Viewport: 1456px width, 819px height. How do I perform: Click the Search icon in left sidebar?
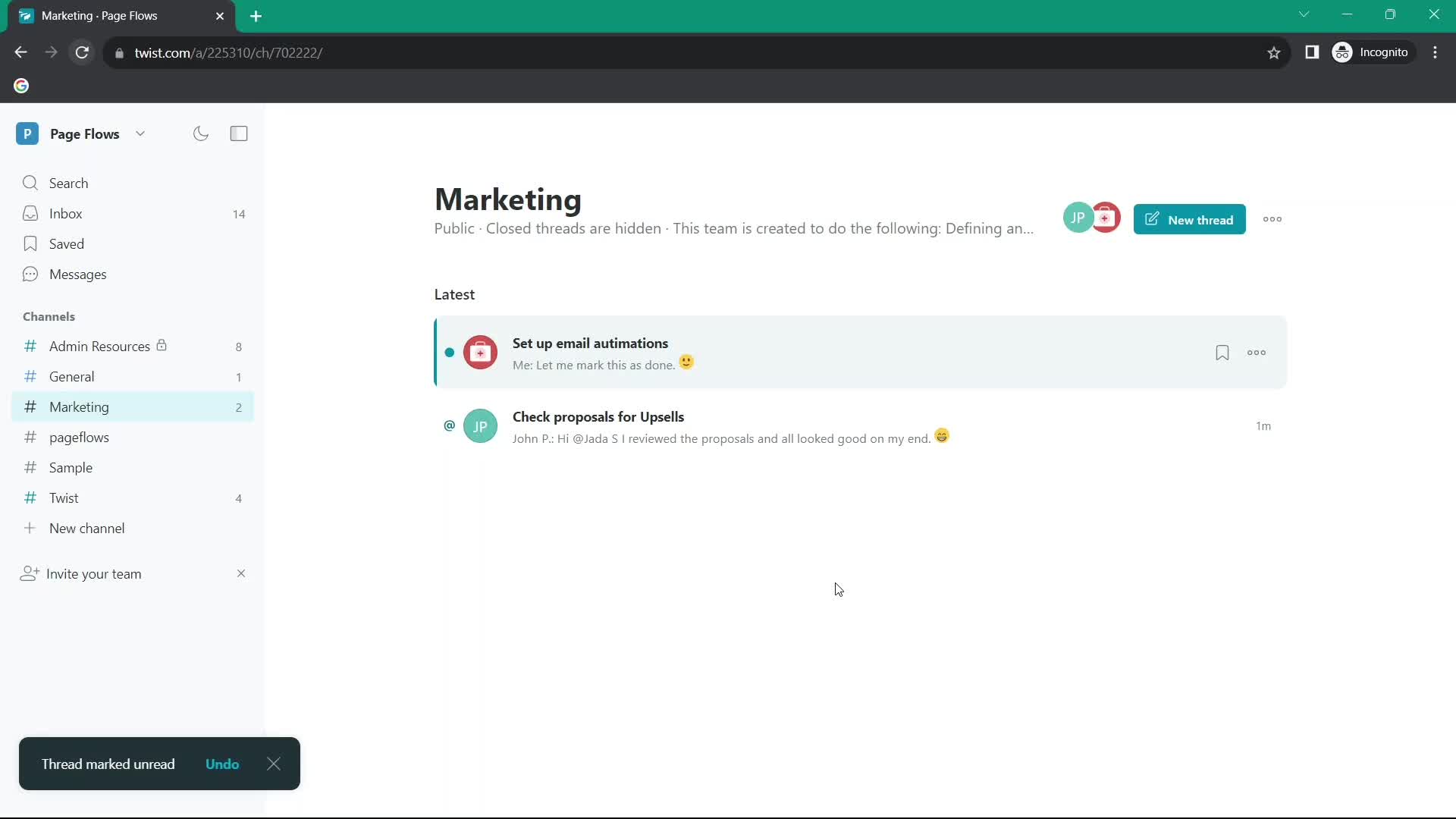pyautogui.click(x=30, y=183)
